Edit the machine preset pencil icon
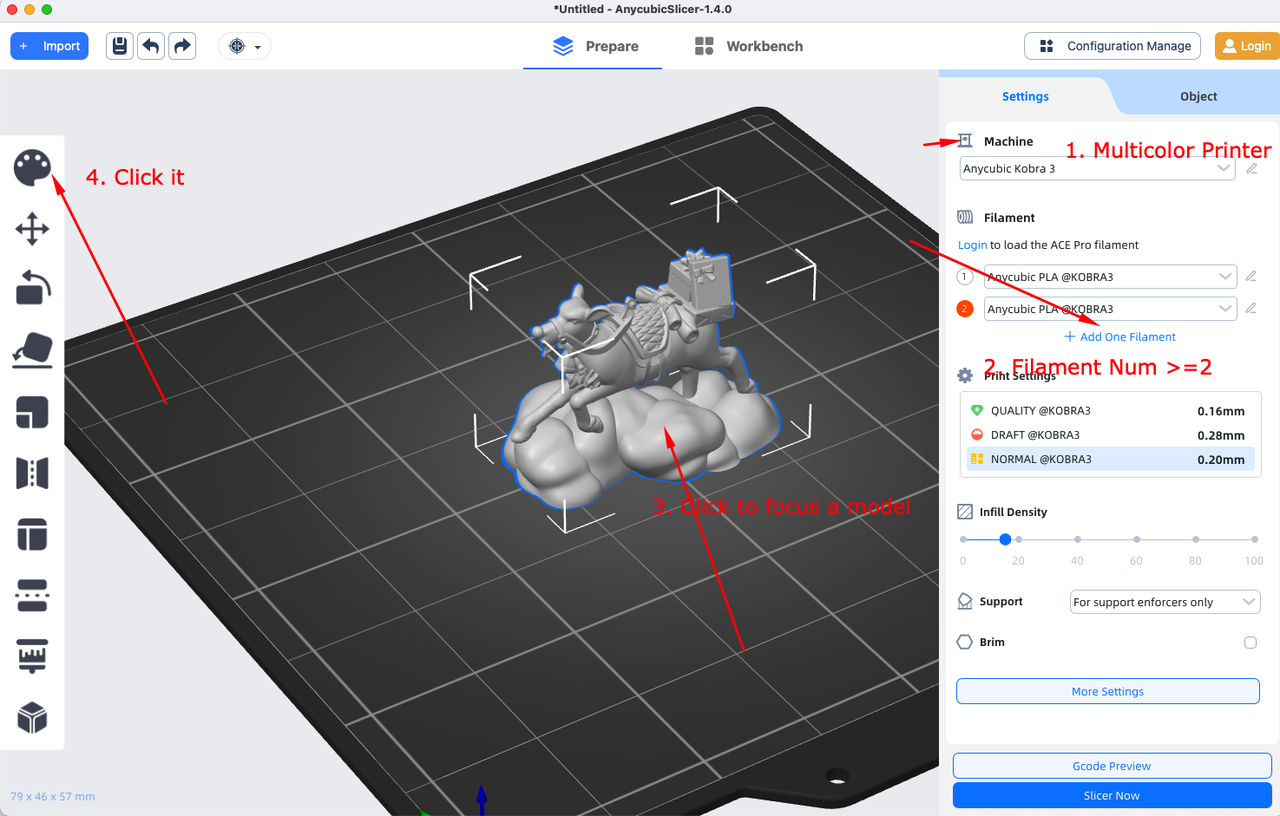The width and height of the screenshot is (1280, 816). (1252, 169)
